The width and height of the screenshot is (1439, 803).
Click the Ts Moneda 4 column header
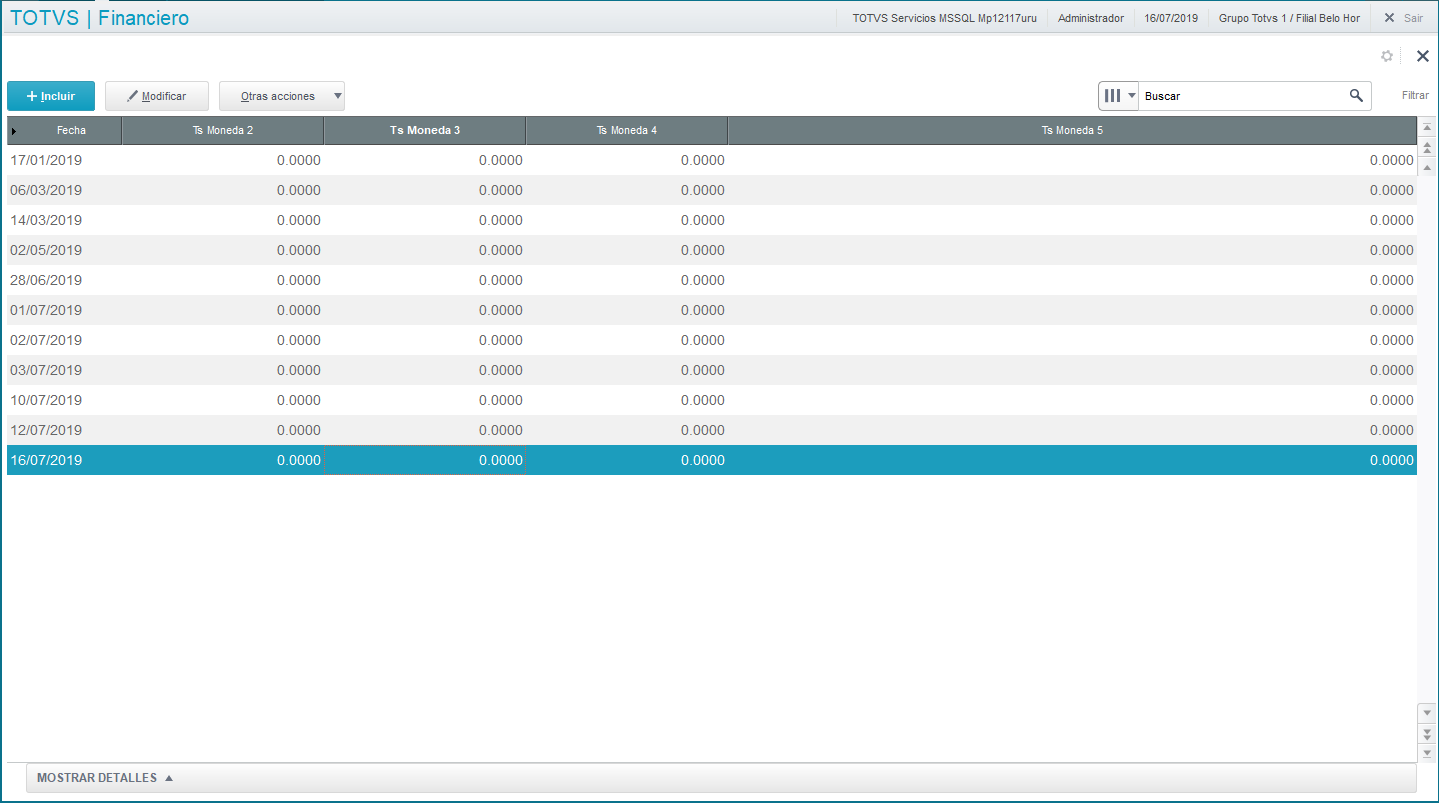pyautogui.click(x=627, y=131)
